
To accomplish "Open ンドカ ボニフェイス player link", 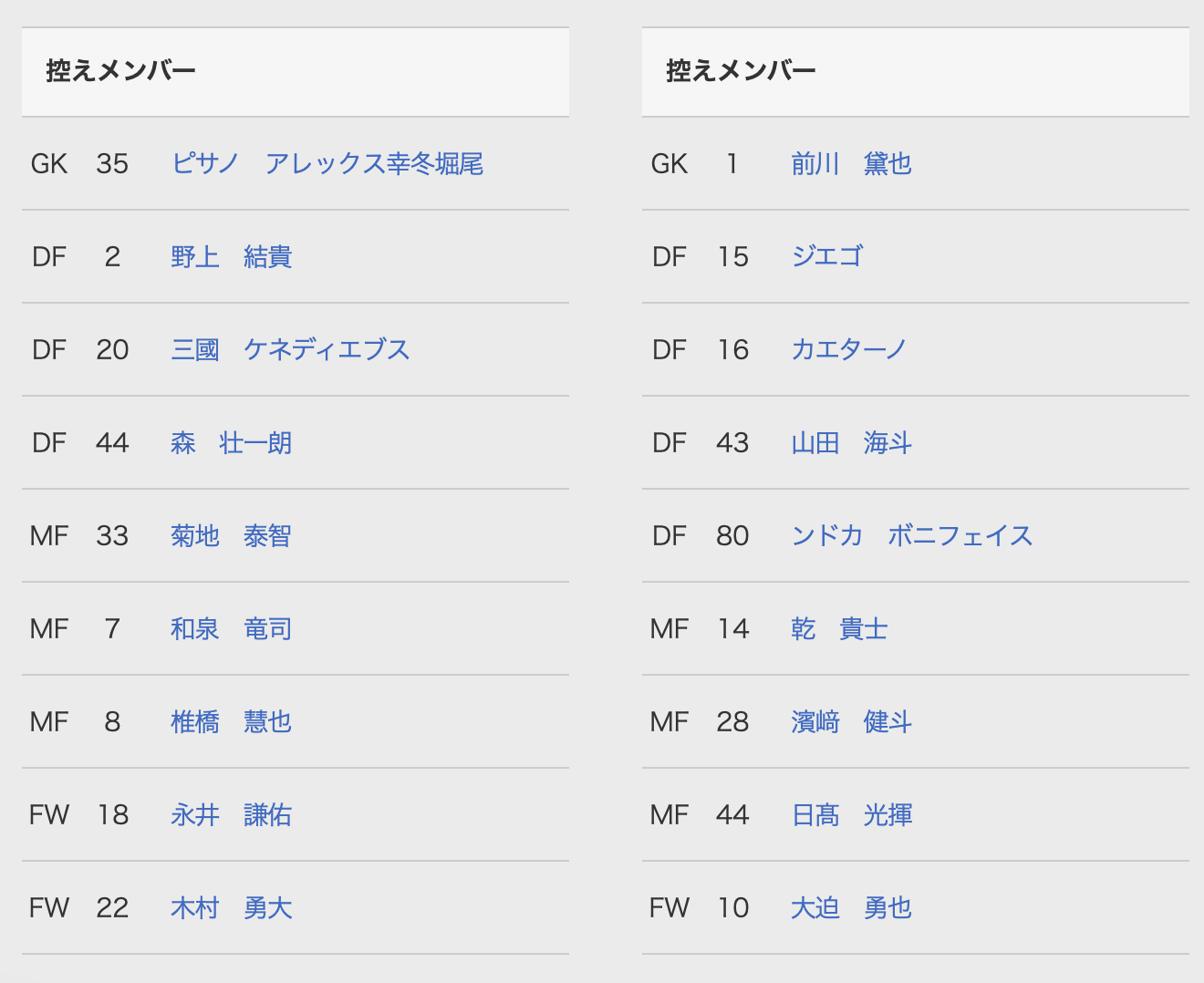I will pos(911,536).
